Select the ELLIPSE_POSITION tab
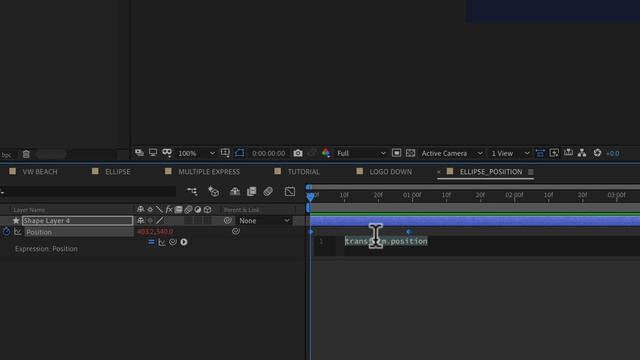 (x=491, y=172)
